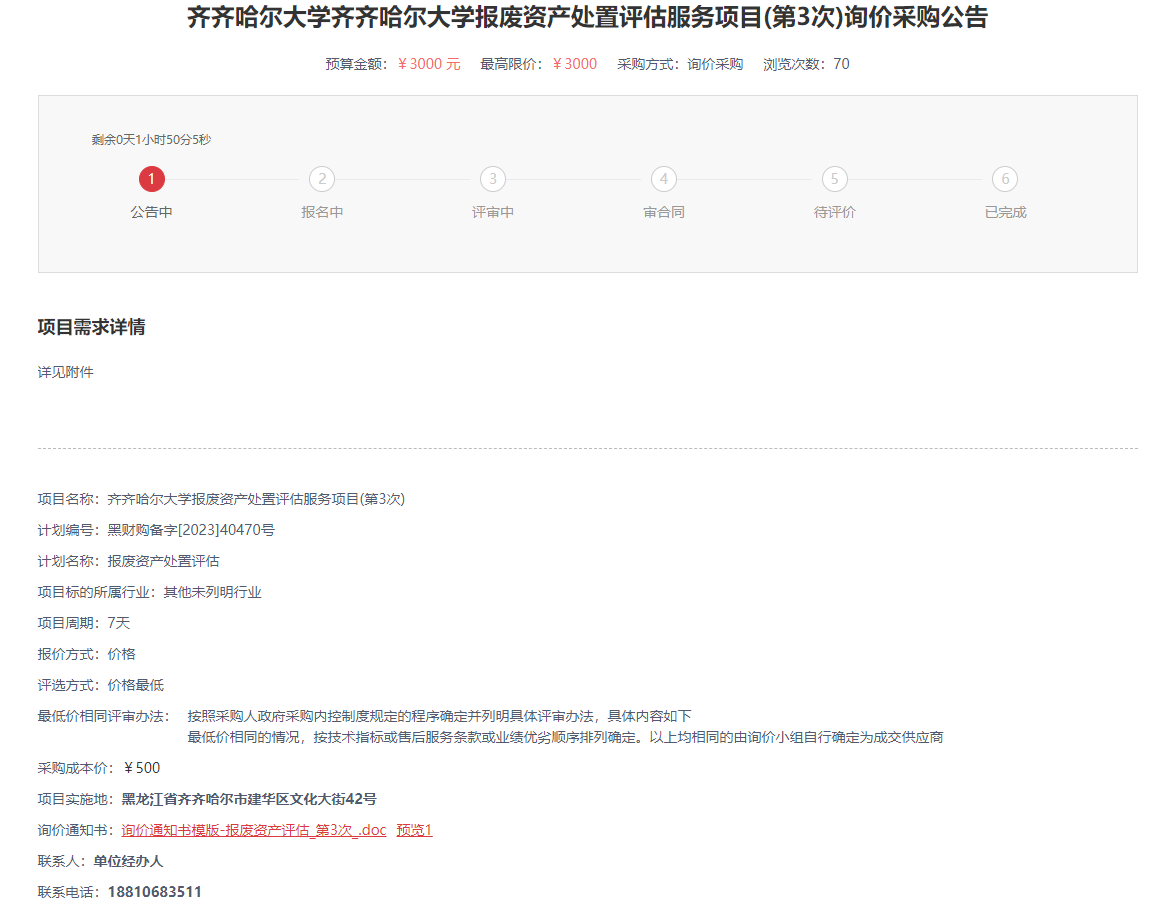Screen dimensions: 1155x902
Task: Click the announcement page title heading
Action: [x=587, y=18]
